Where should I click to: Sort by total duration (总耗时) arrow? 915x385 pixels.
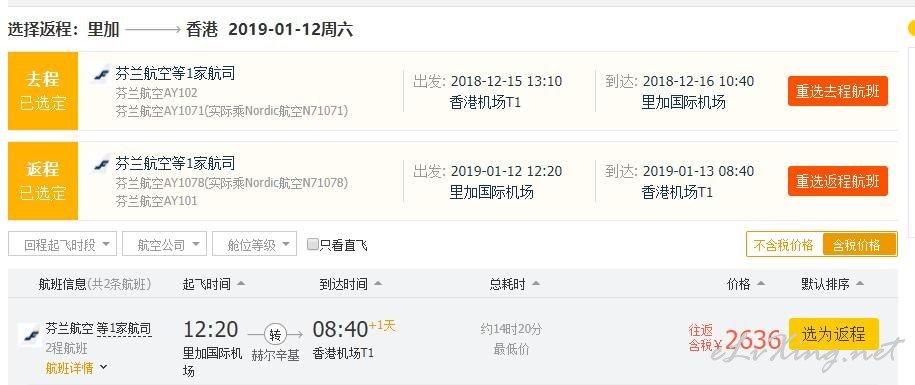click(x=535, y=284)
